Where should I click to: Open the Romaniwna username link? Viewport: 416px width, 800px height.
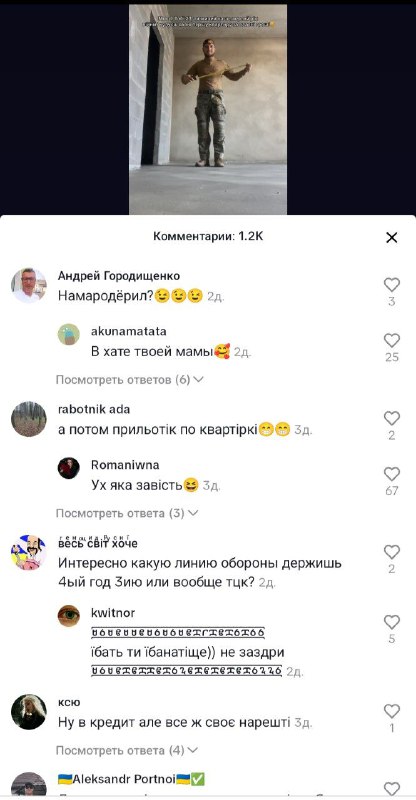click(125, 465)
